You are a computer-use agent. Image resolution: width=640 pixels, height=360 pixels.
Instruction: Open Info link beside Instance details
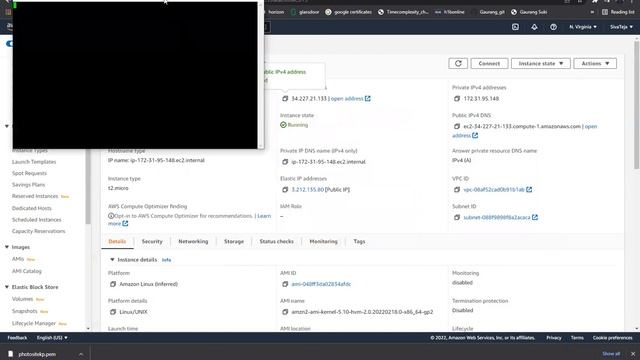(x=167, y=260)
